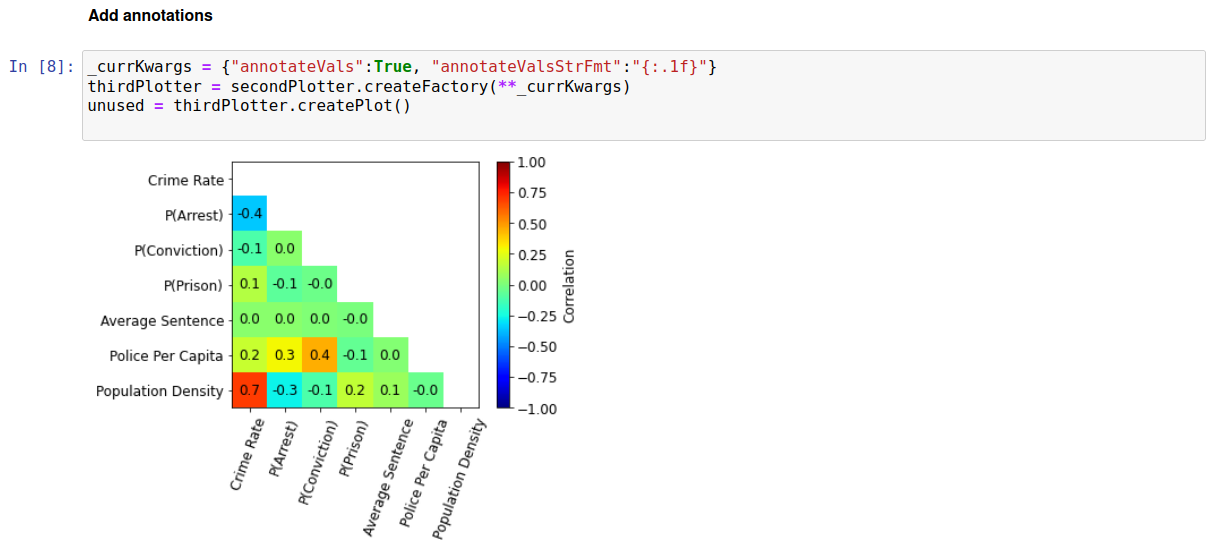
Task: Click the word True in code
Action: [393, 67]
